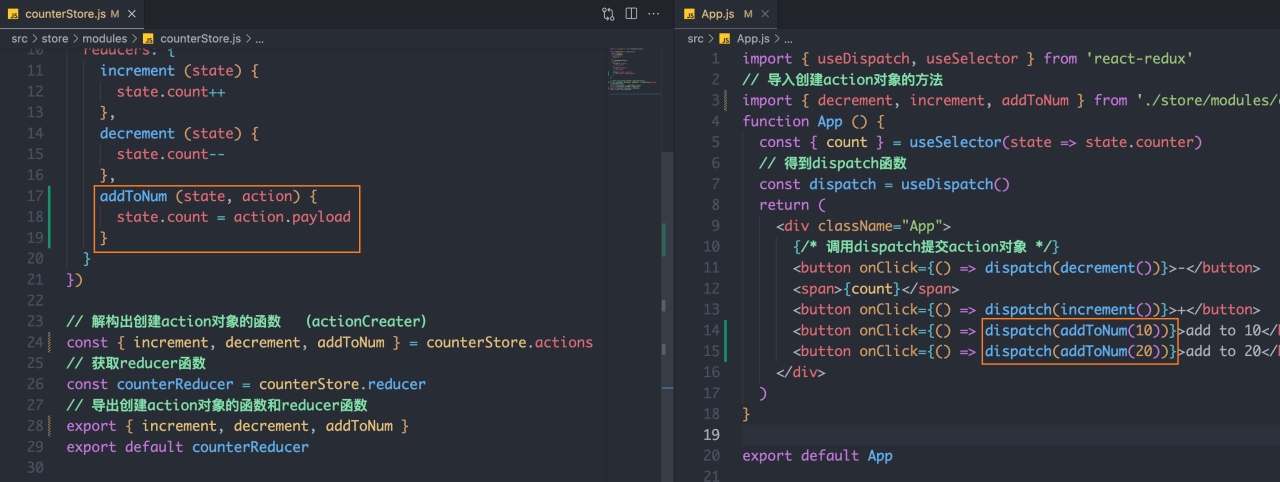Click line number 17 in counterStore.js
This screenshot has width=1280, height=482.
(x=35, y=196)
